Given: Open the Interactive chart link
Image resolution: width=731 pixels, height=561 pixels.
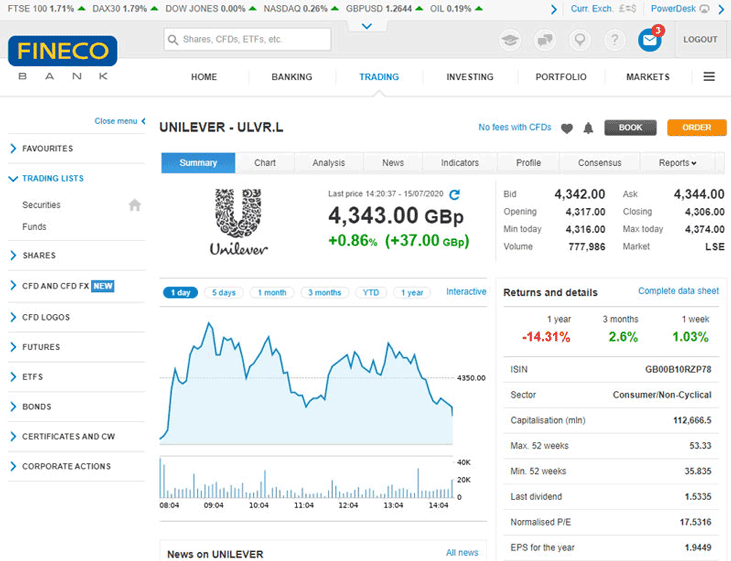Looking at the screenshot, I should [466, 291].
